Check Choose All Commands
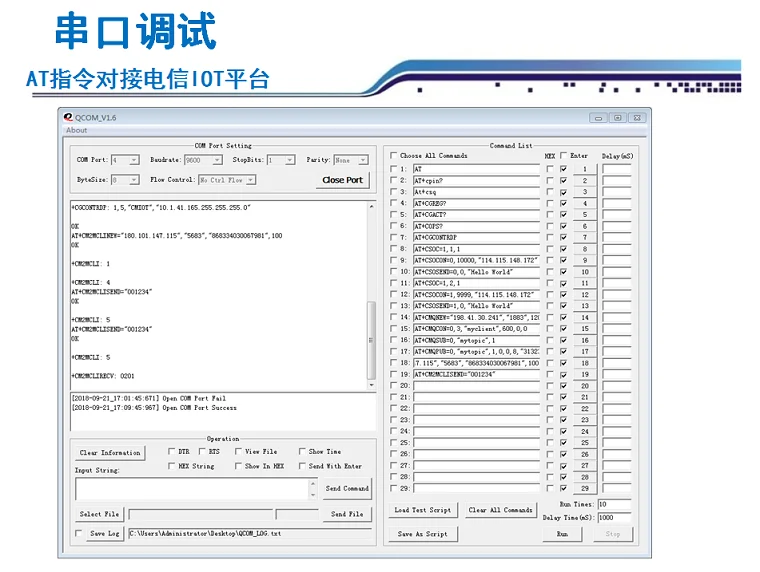This screenshot has width=760, height=572. (394, 155)
